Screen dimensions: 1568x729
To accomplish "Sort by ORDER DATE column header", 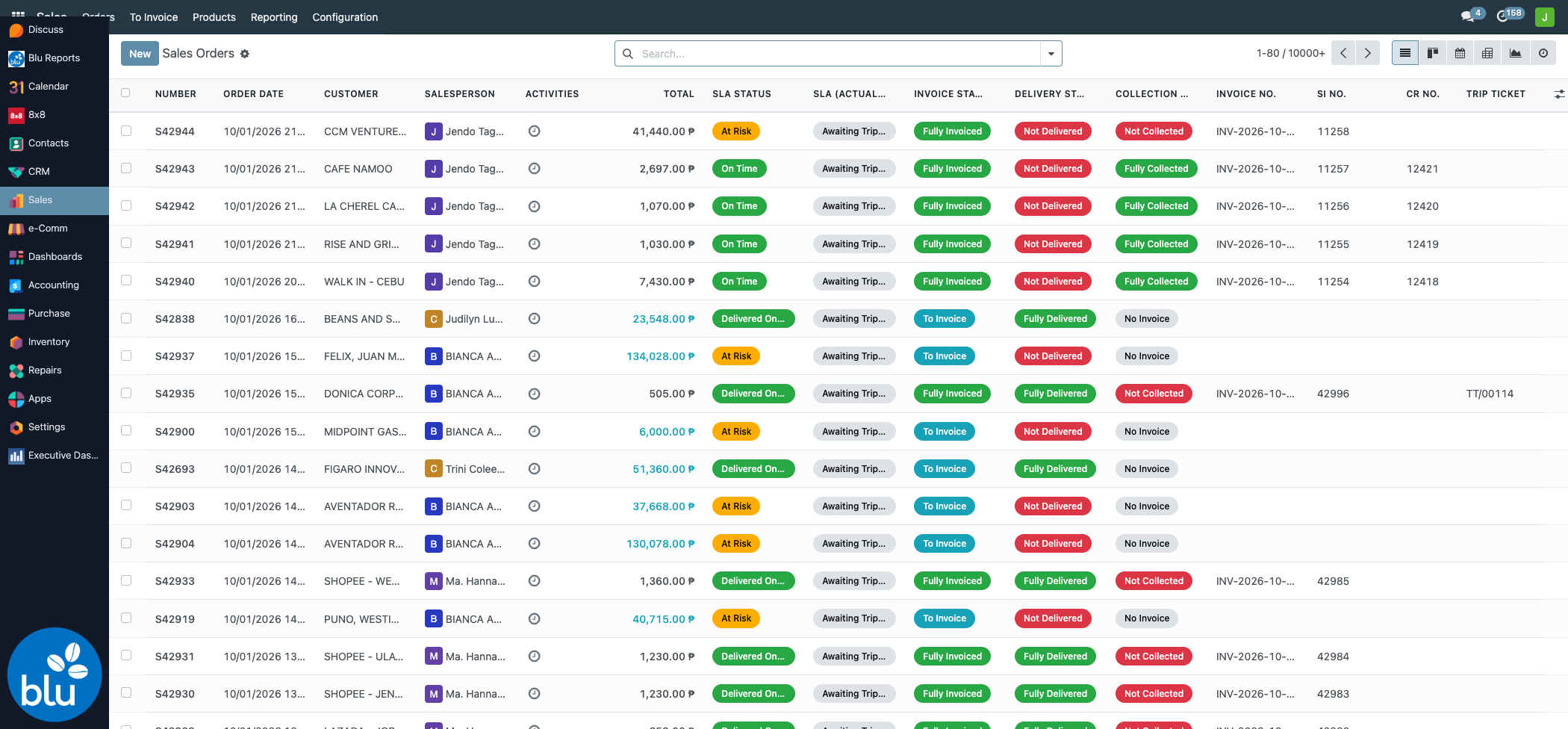I will pyautogui.click(x=253, y=94).
